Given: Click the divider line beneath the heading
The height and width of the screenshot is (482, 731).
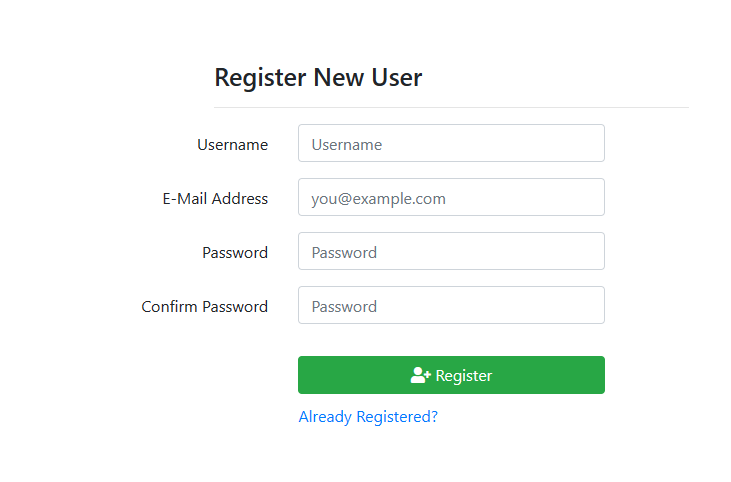Looking at the screenshot, I should pos(451,107).
